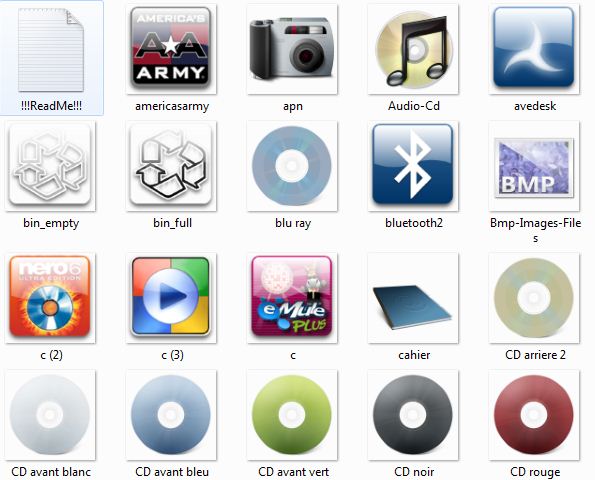Select the bin_full recycle icon
This screenshot has width=595, height=480.
point(171,166)
